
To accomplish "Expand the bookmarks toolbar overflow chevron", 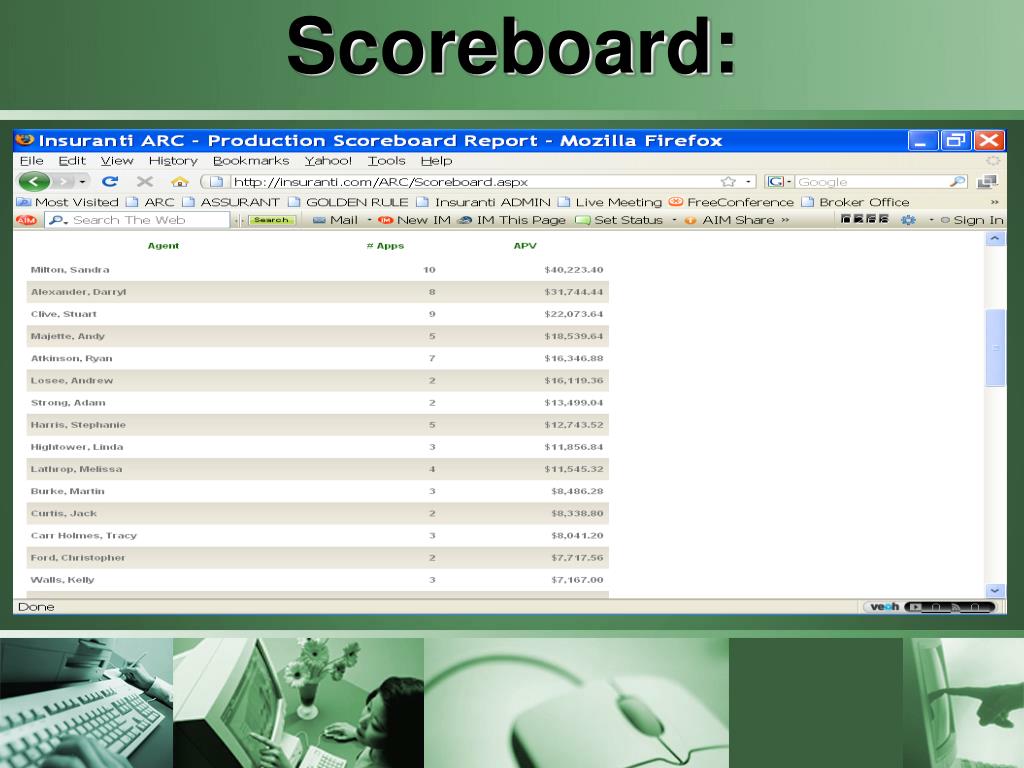I will click(x=995, y=202).
